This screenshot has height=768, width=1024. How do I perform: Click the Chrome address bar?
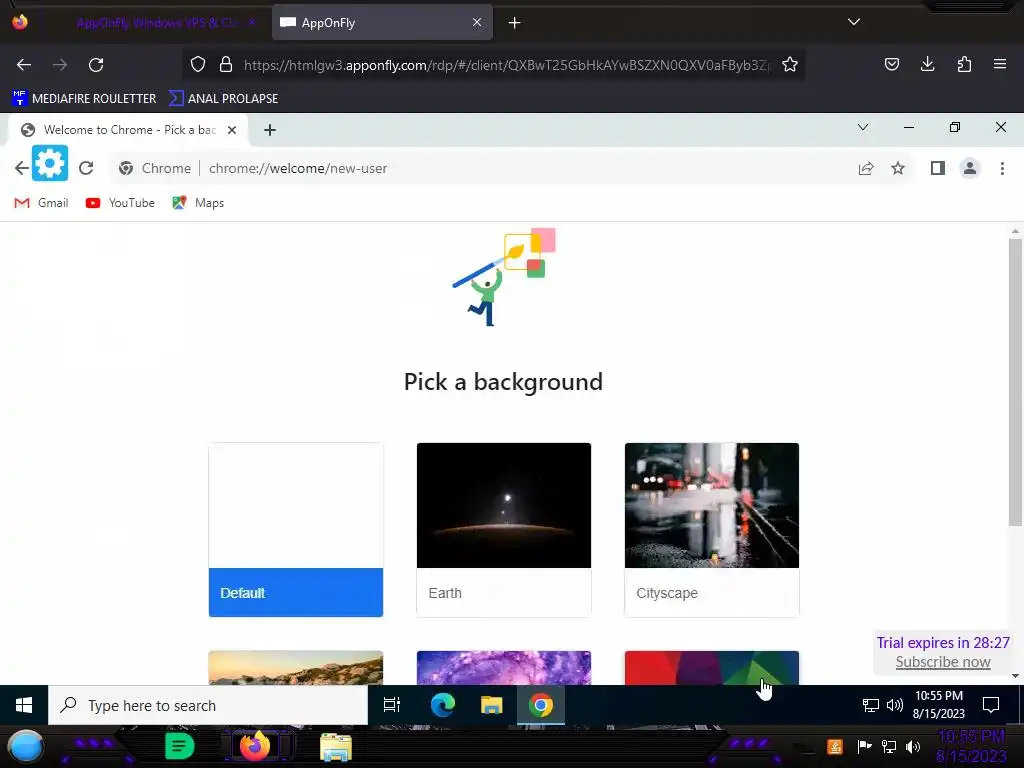[x=483, y=168]
